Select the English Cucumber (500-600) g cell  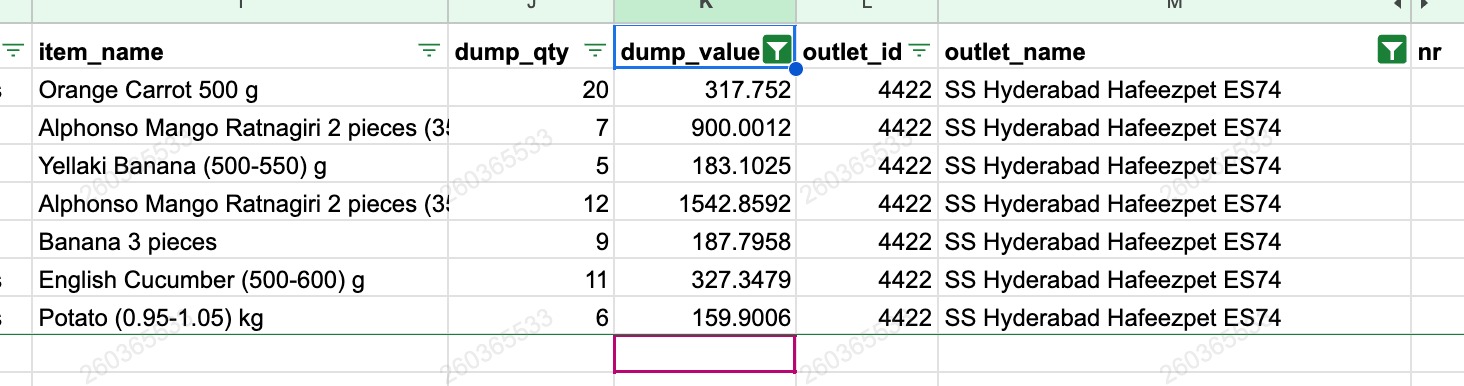(240, 280)
